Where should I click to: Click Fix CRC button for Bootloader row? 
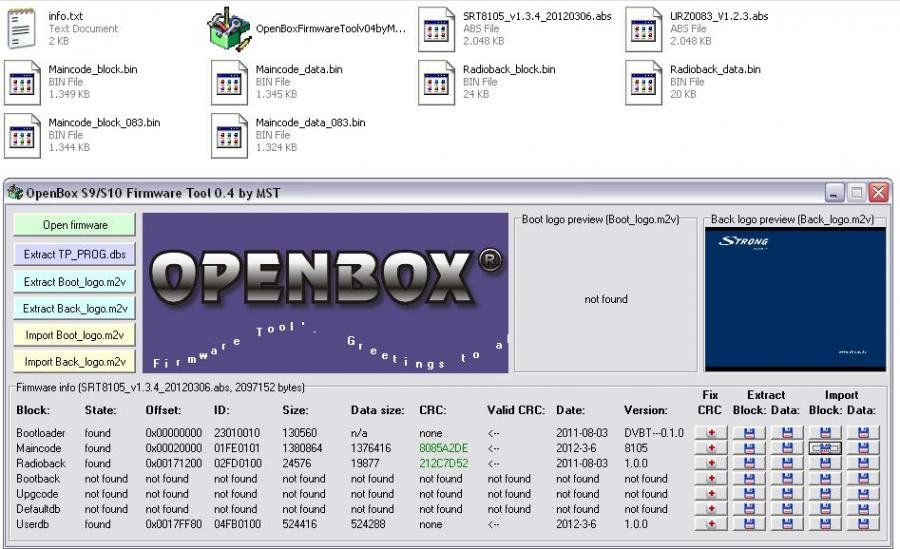pos(711,432)
